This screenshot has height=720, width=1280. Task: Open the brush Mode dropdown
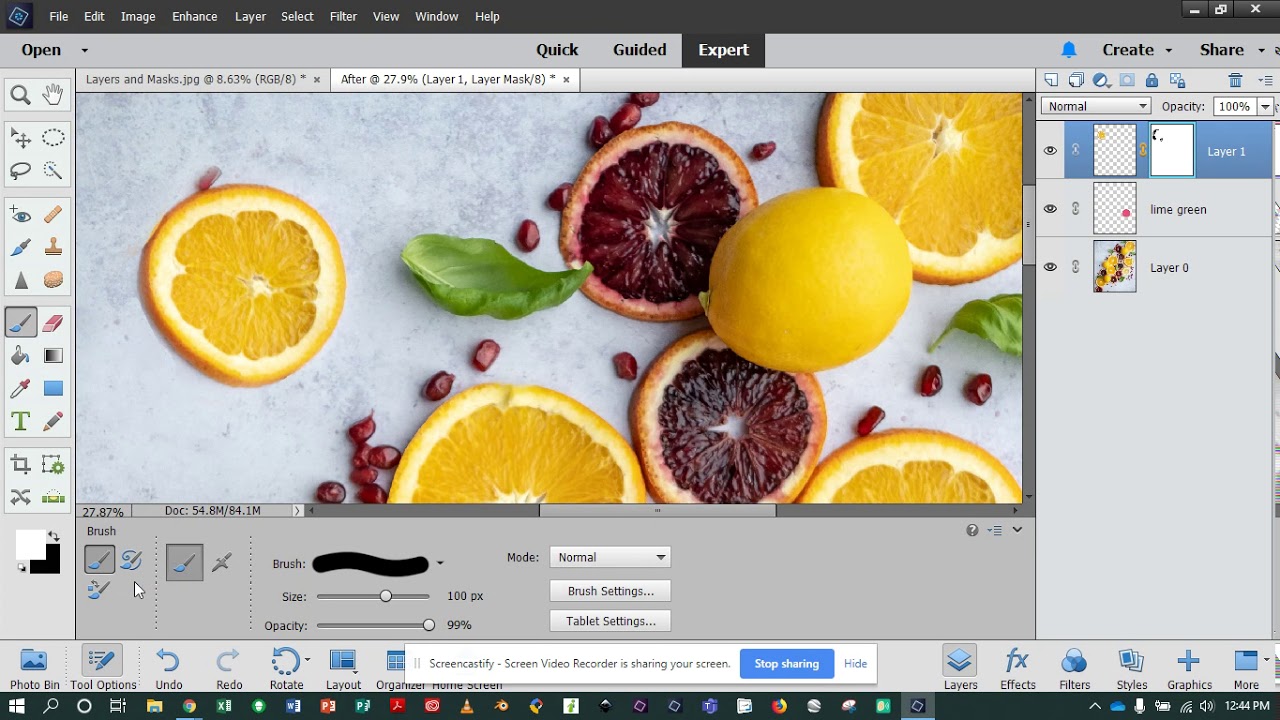pos(610,557)
